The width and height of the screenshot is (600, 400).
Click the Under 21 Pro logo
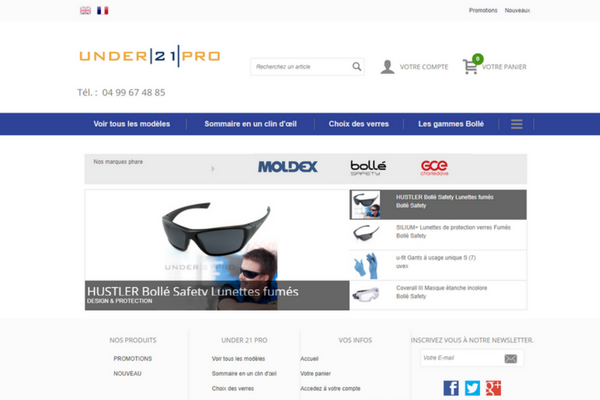point(150,56)
